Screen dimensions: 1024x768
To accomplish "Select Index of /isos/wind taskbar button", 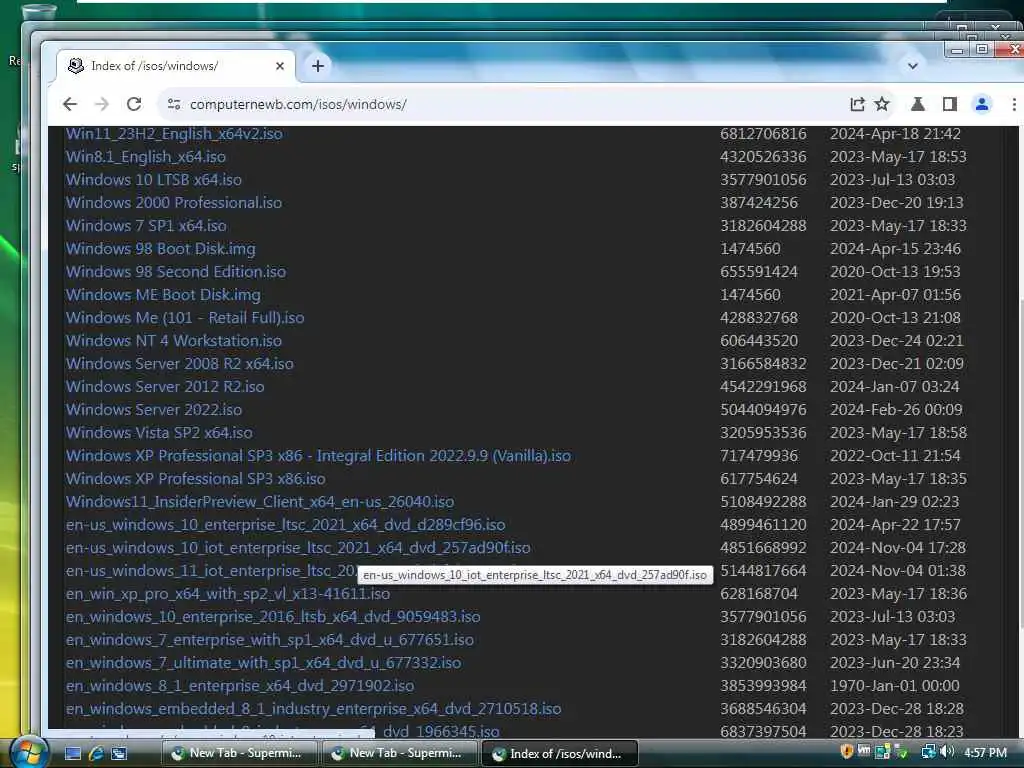I will coord(560,753).
